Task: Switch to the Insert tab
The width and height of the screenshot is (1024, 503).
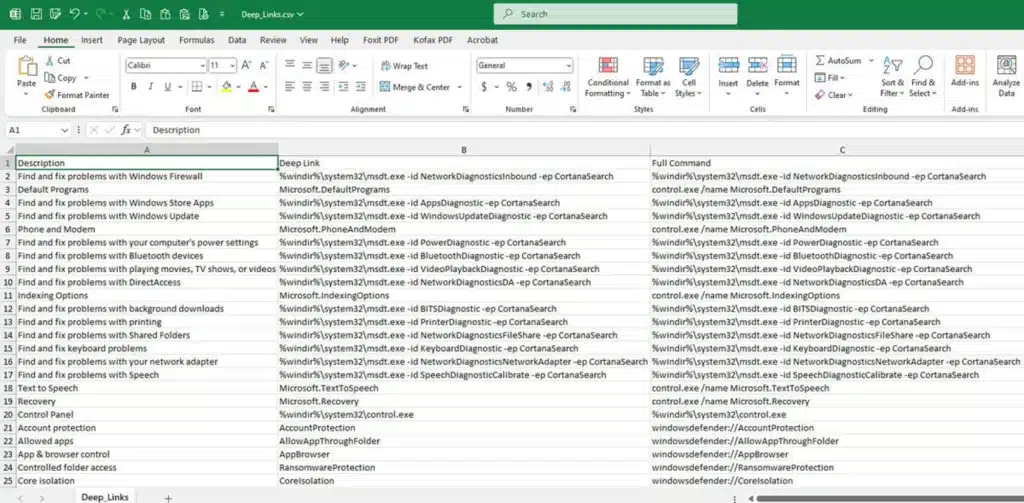Action: (x=92, y=40)
